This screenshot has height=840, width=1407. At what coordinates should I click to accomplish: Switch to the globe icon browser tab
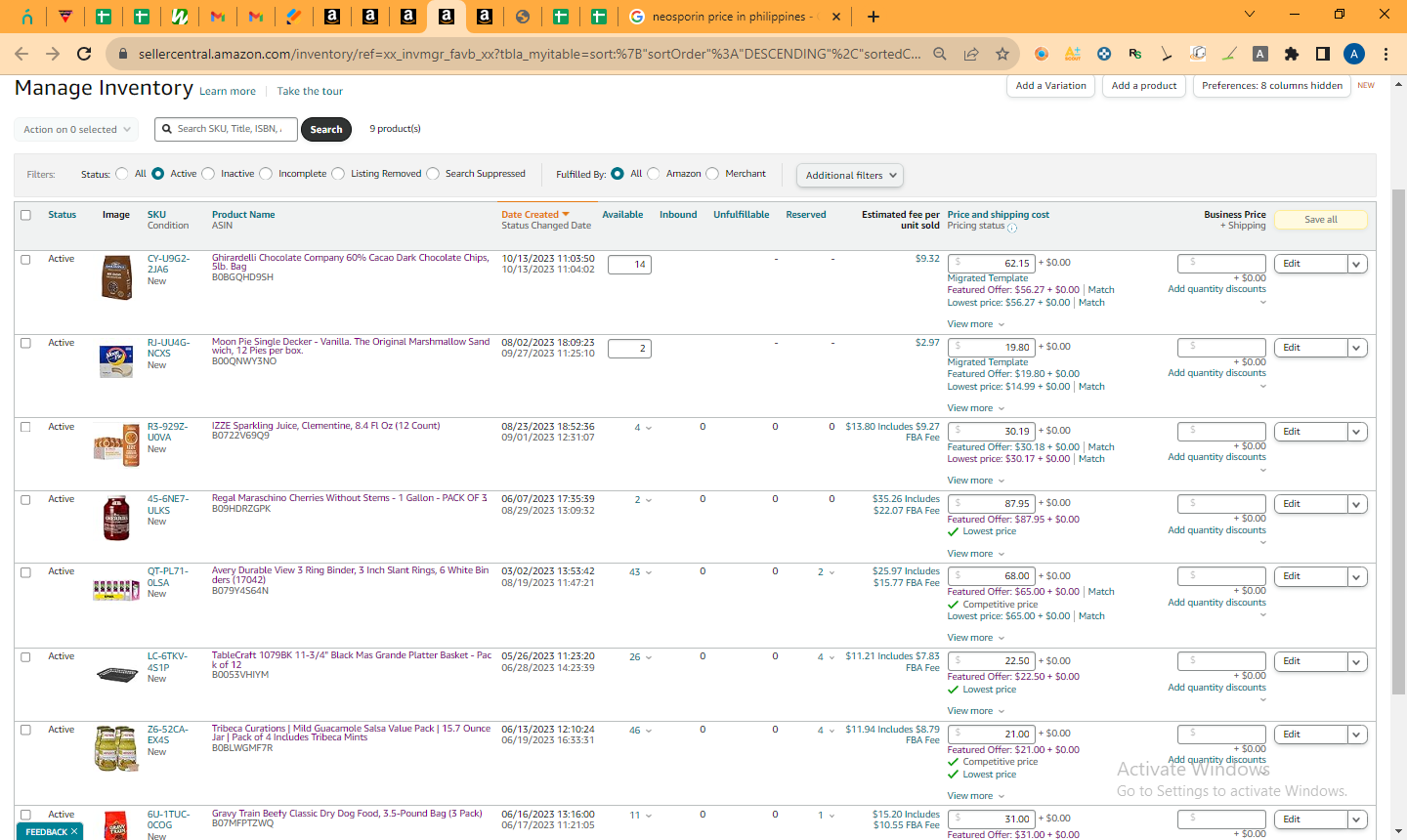click(523, 17)
